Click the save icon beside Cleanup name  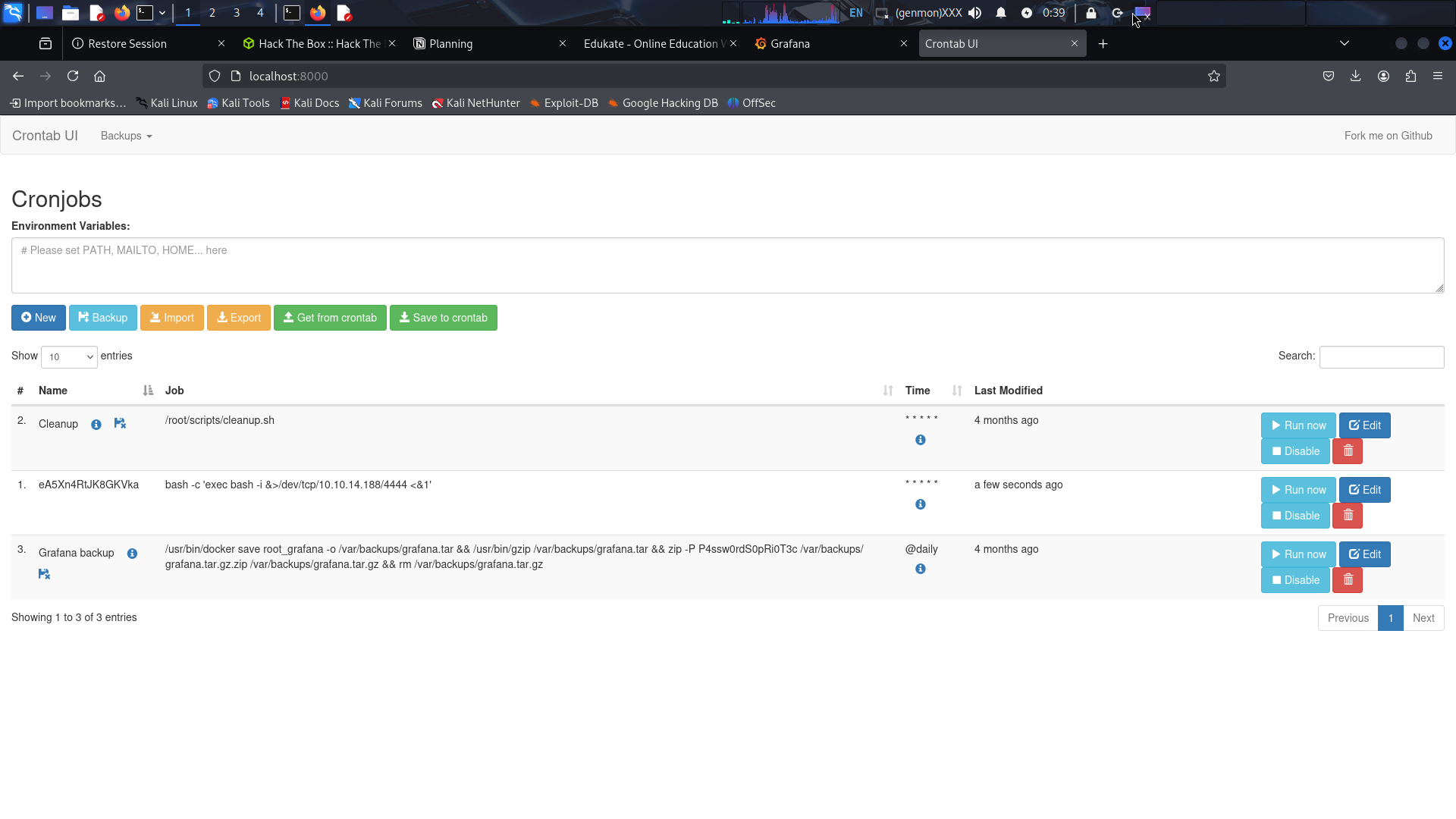pos(120,424)
